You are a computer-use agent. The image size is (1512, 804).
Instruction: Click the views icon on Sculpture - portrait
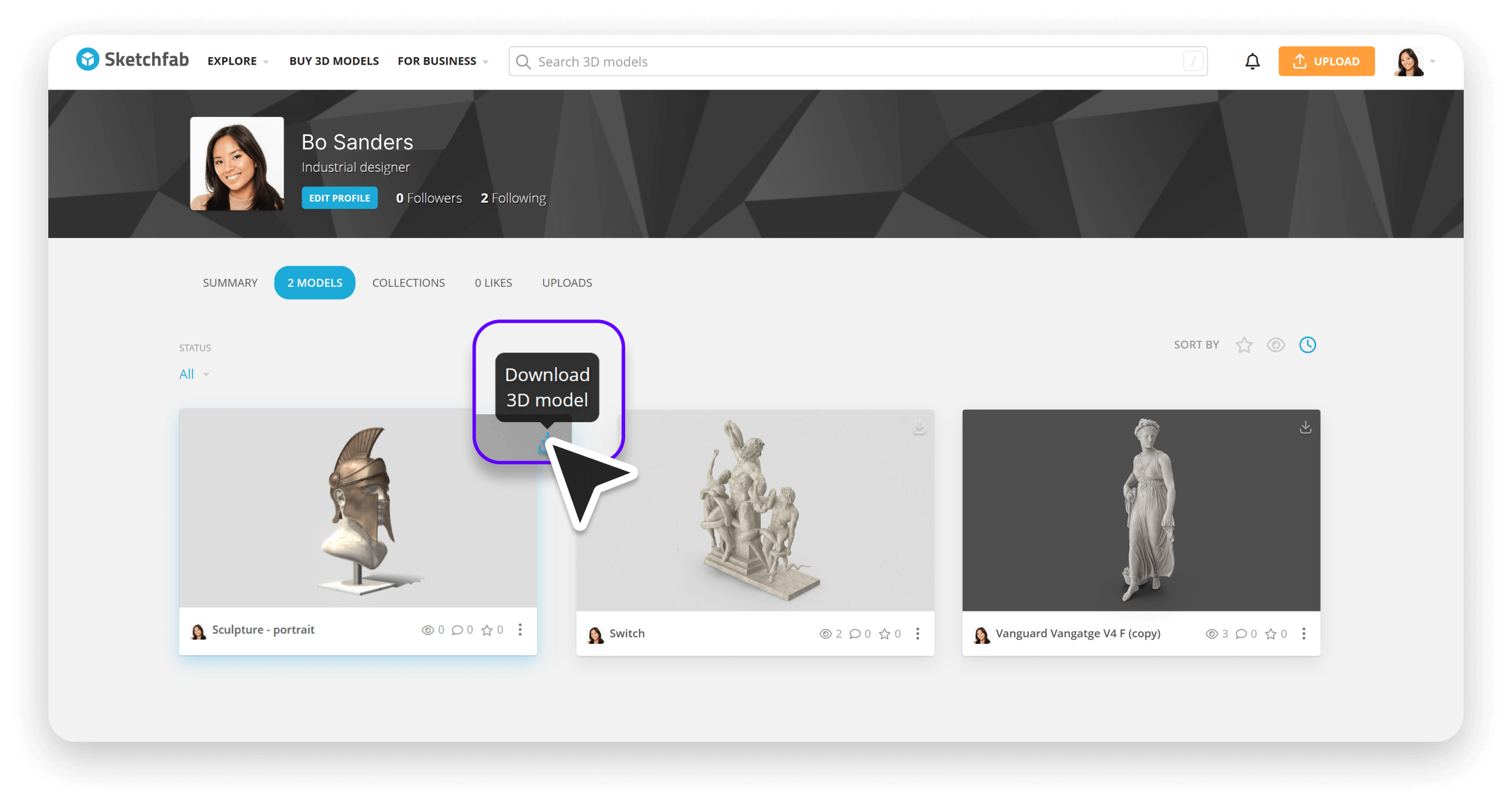pos(427,630)
